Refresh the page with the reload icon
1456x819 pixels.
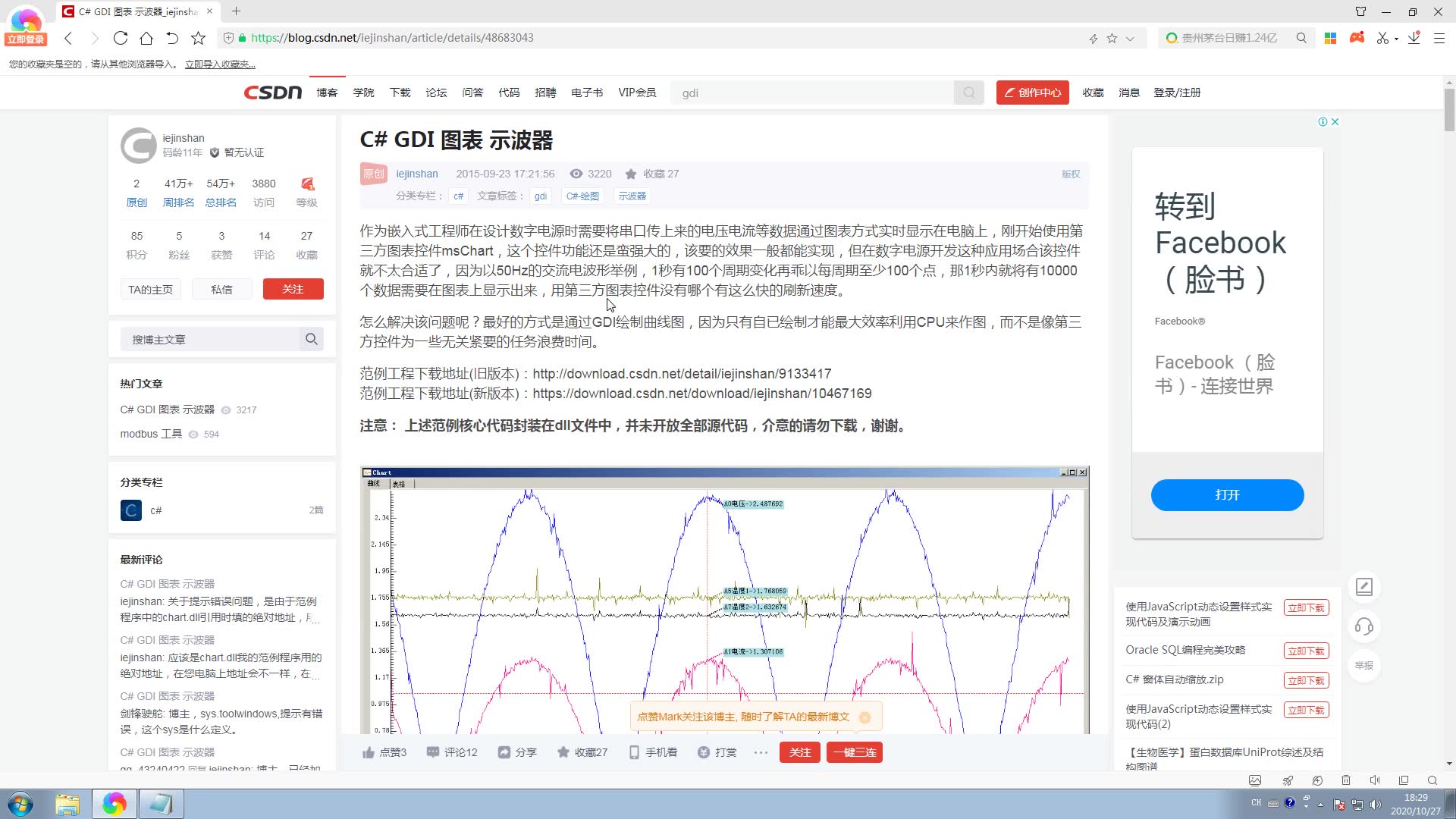(121, 37)
